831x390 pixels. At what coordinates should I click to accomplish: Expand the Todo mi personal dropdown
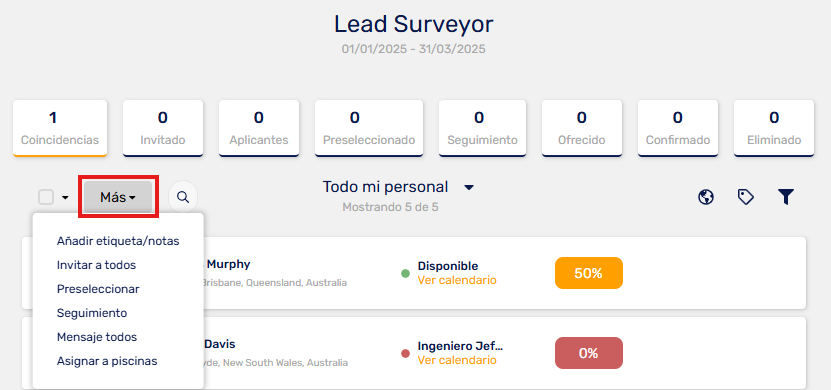pos(468,188)
